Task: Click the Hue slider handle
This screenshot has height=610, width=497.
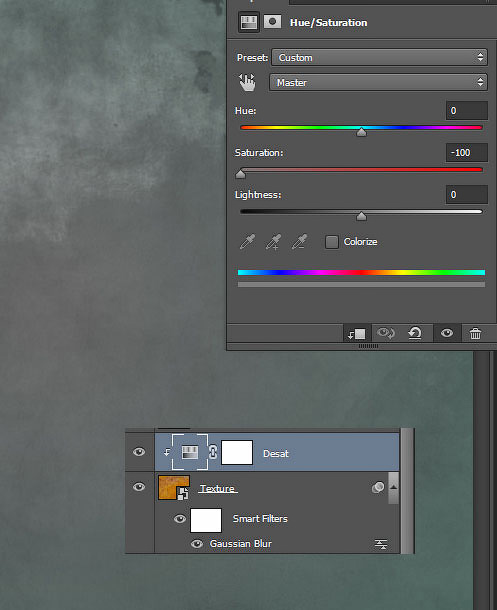Action: pyautogui.click(x=361, y=132)
